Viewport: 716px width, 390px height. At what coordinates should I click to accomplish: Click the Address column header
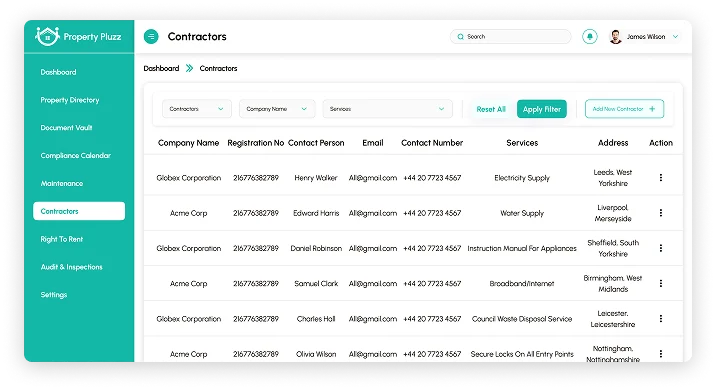click(x=613, y=143)
